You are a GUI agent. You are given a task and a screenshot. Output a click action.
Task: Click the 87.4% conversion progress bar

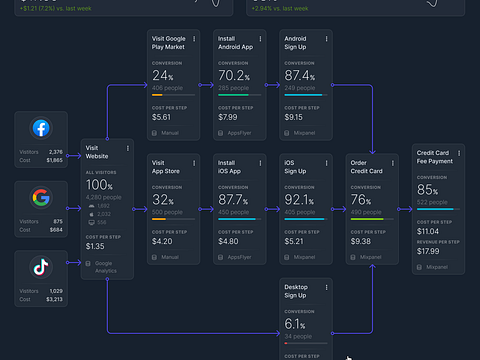point(306,95)
